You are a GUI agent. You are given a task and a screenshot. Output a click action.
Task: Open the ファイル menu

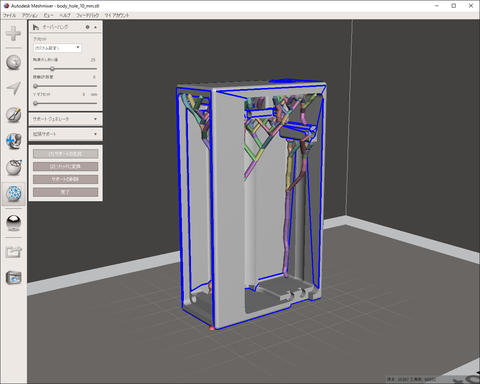(9, 15)
